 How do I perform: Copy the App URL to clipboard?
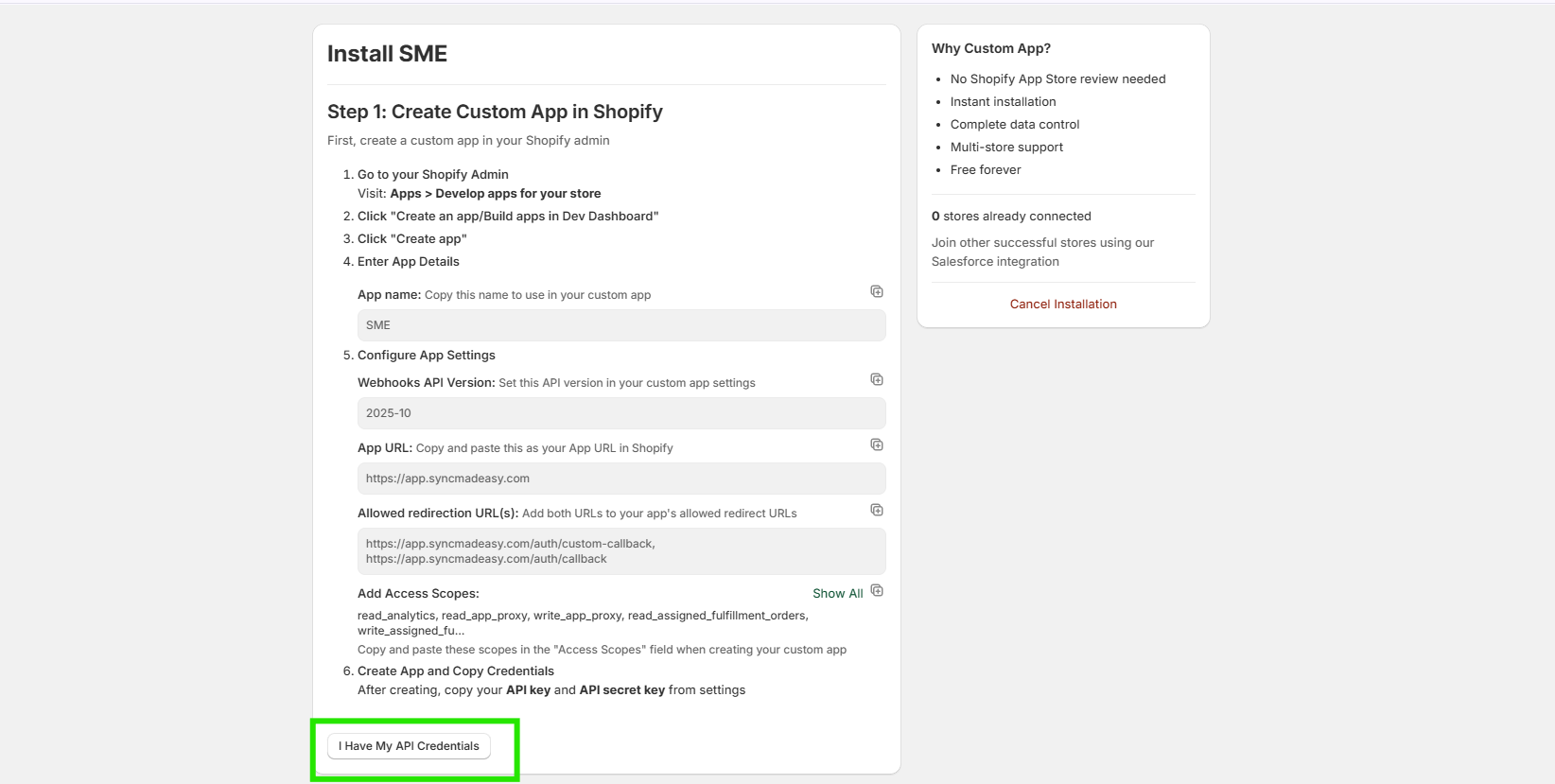point(877,444)
